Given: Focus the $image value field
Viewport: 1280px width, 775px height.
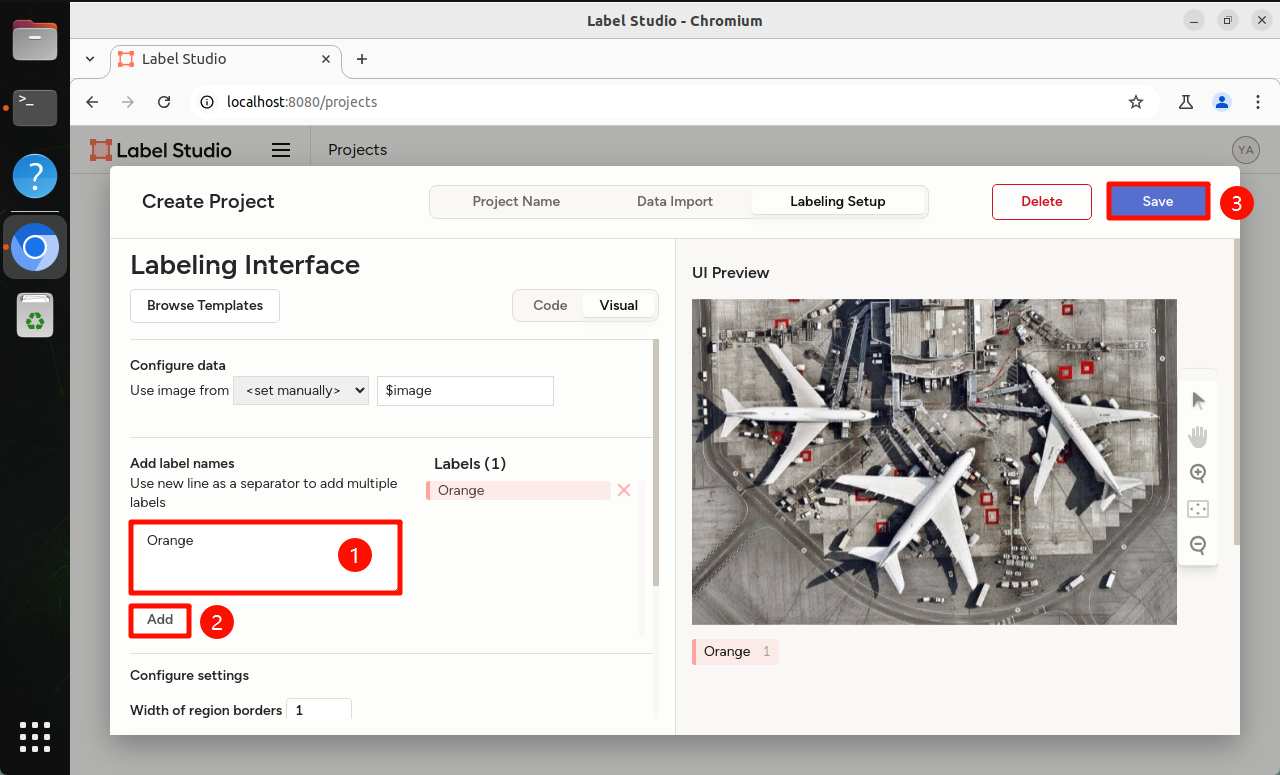Looking at the screenshot, I should [465, 391].
